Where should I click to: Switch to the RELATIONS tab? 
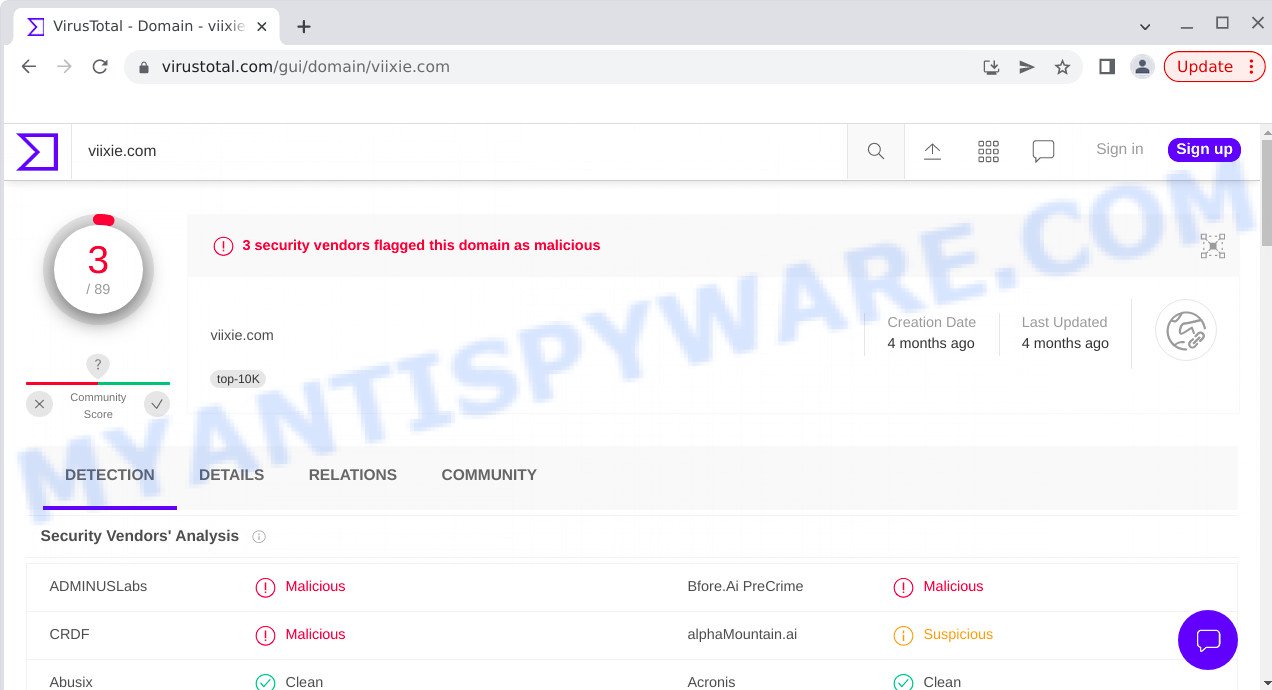(353, 476)
